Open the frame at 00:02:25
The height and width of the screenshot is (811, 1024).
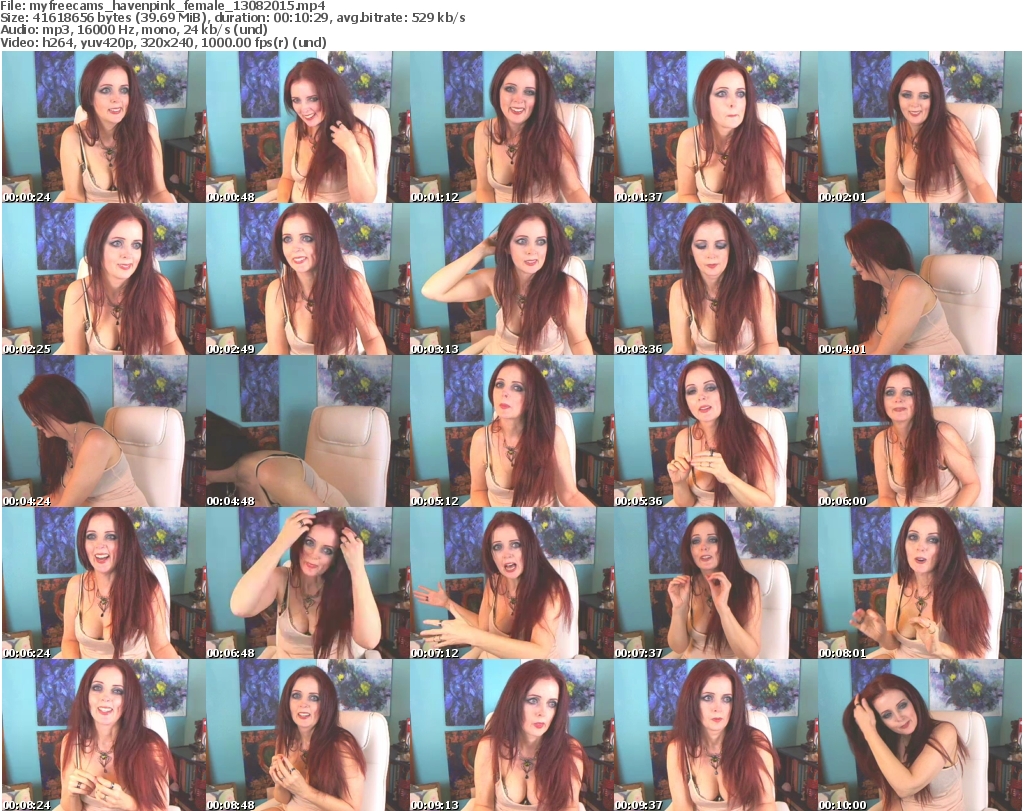104,279
